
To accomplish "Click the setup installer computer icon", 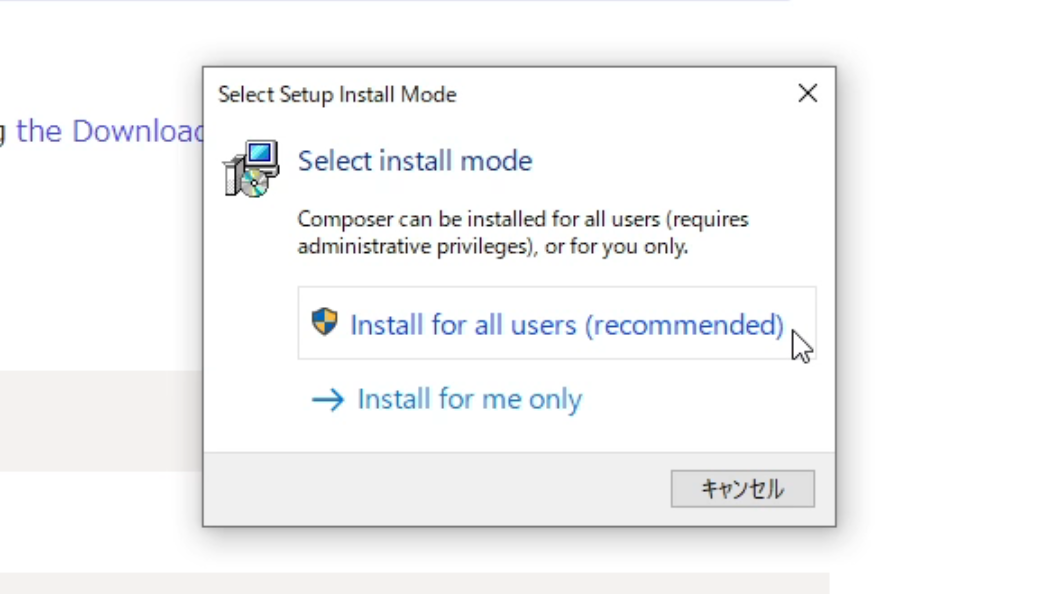I will tap(251, 168).
